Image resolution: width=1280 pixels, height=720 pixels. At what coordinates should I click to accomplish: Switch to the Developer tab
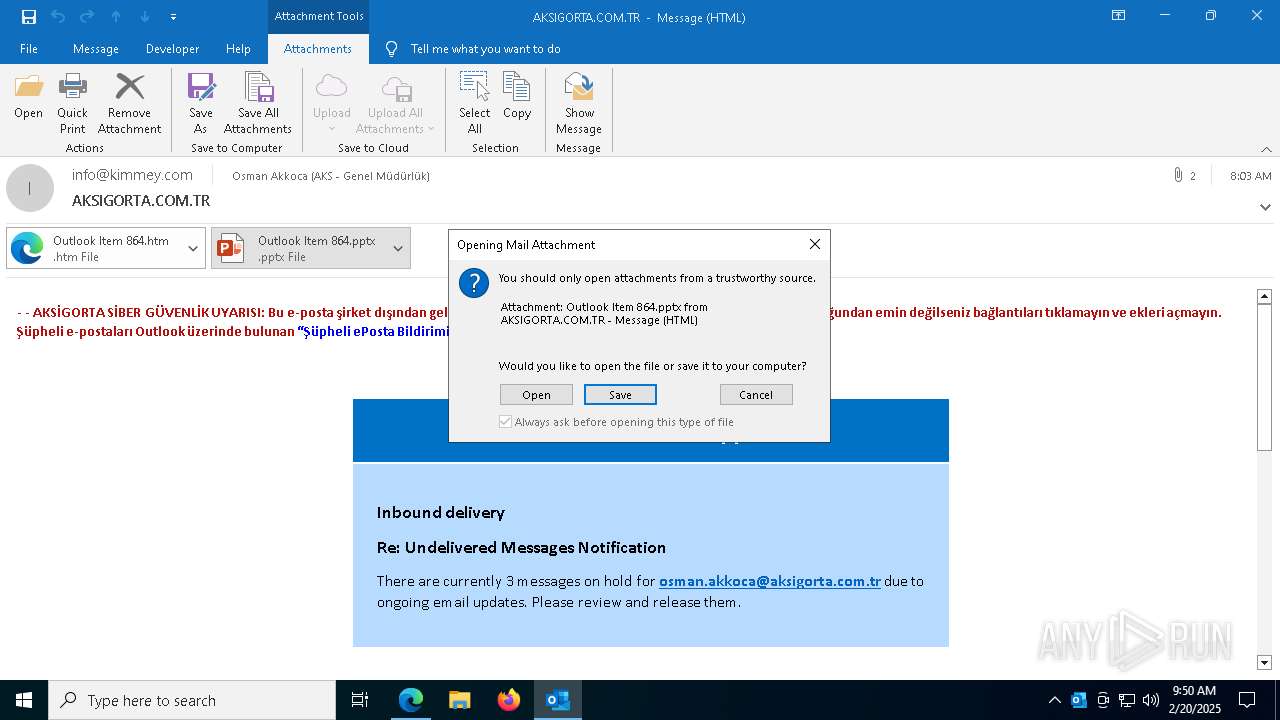click(172, 49)
